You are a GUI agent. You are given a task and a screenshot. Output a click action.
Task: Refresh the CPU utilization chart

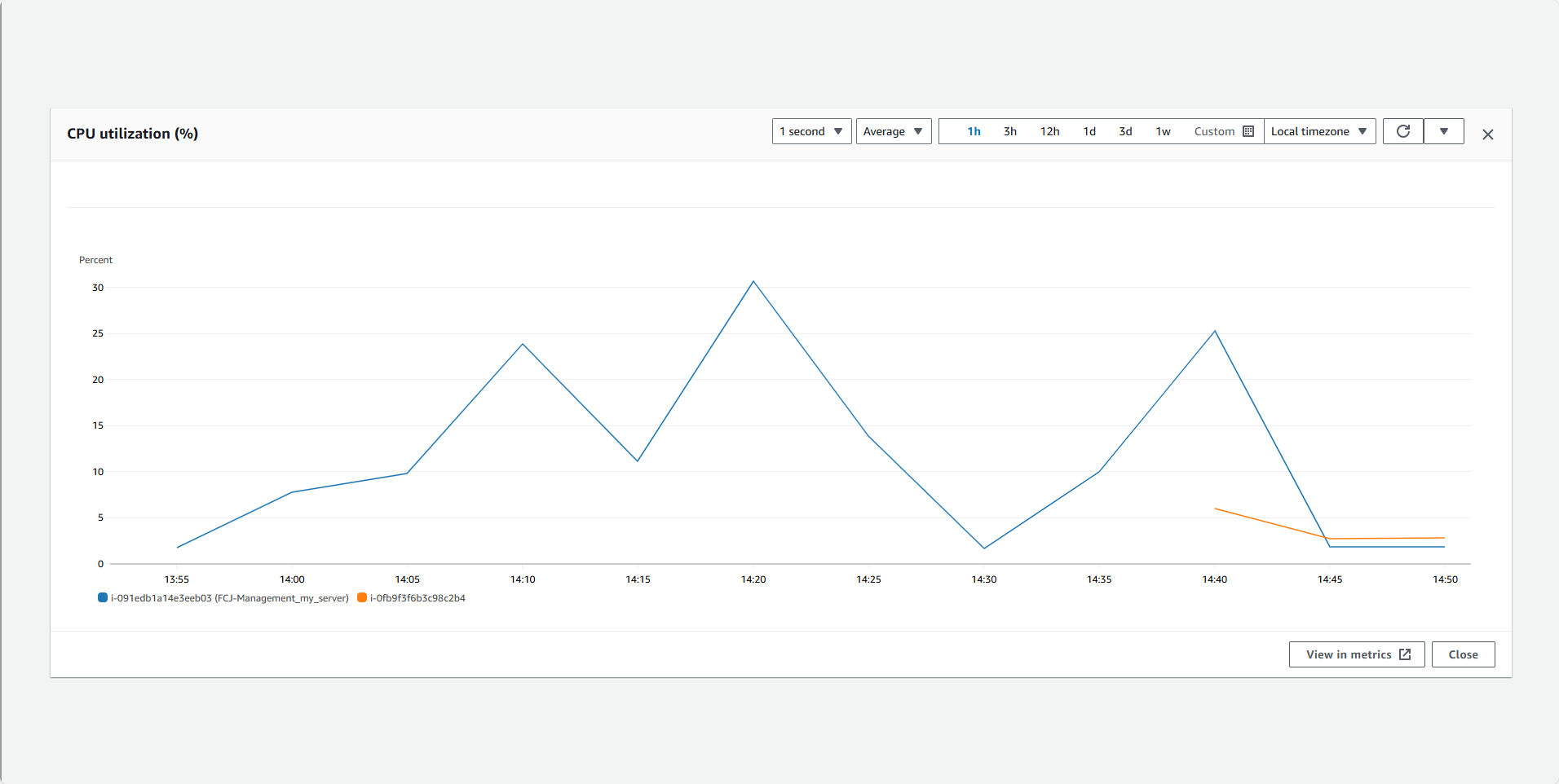click(x=1403, y=131)
